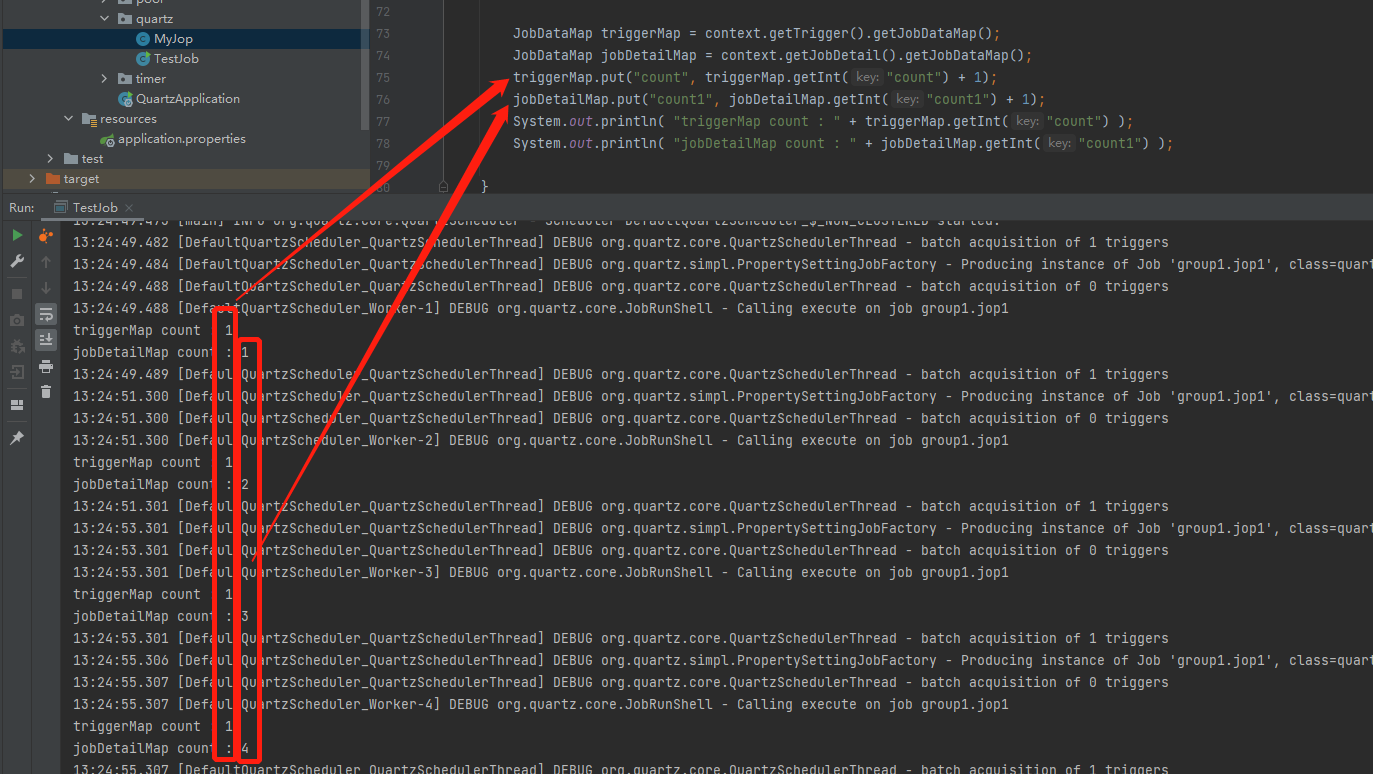This screenshot has height=774, width=1373.
Task: Click the Restore Layout icon
Action: (x=17, y=405)
